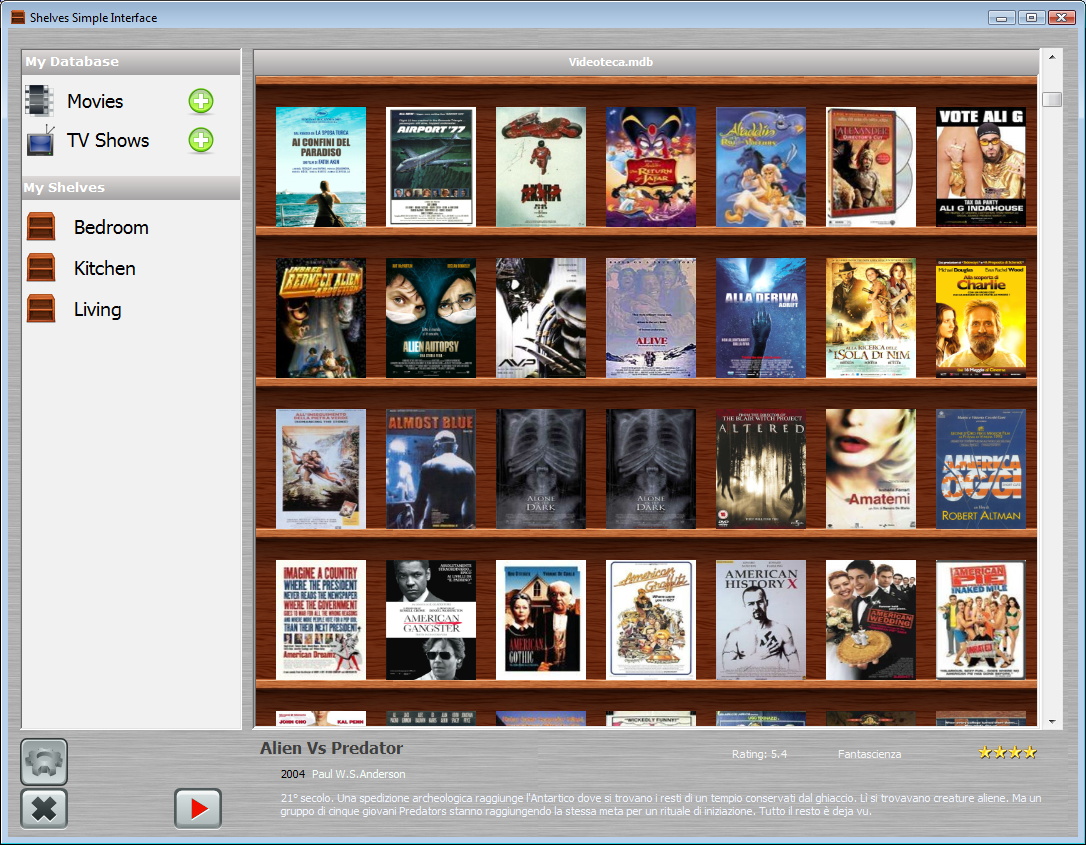Image resolution: width=1086 pixels, height=845 pixels.
Task: Click the Movies film strip icon
Action: 39,101
